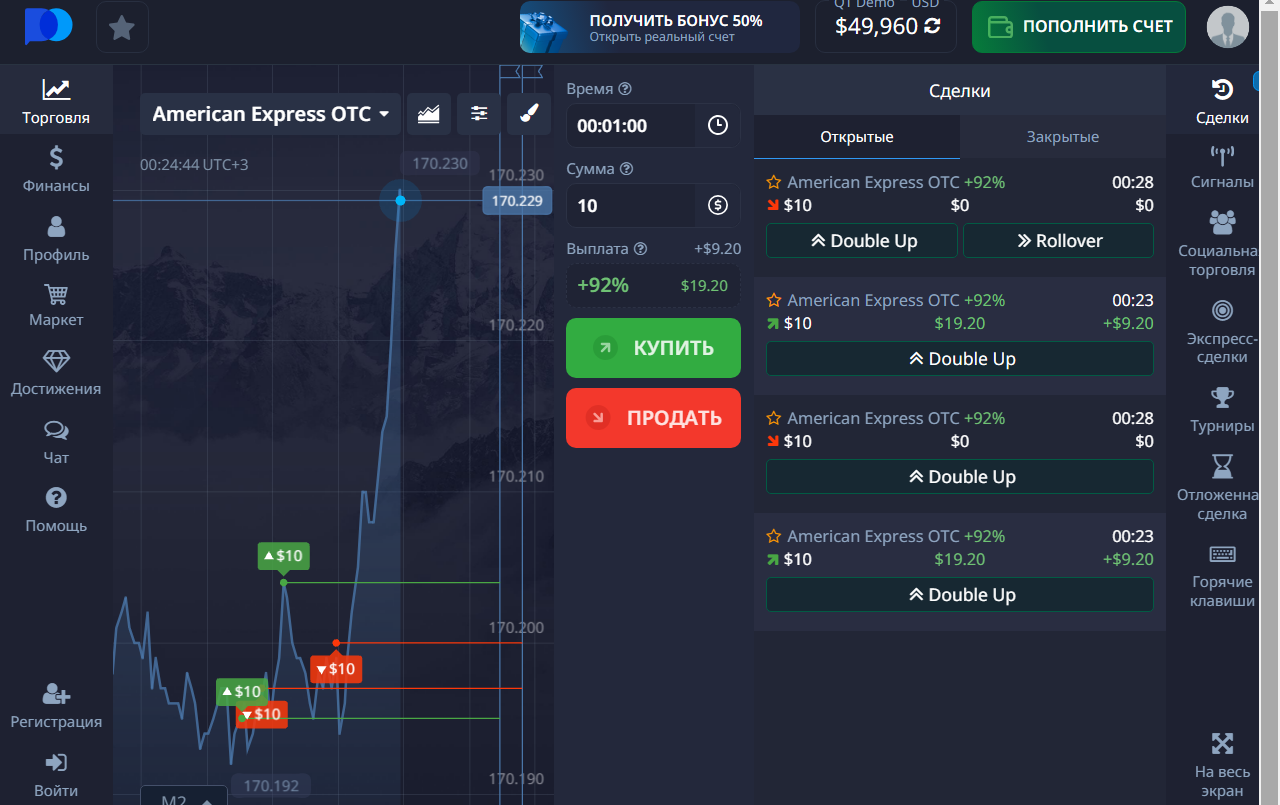The width and height of the screenshot is (1280, 805).
Task: Click help icon next to Выплата
Action: coord(641,249)
